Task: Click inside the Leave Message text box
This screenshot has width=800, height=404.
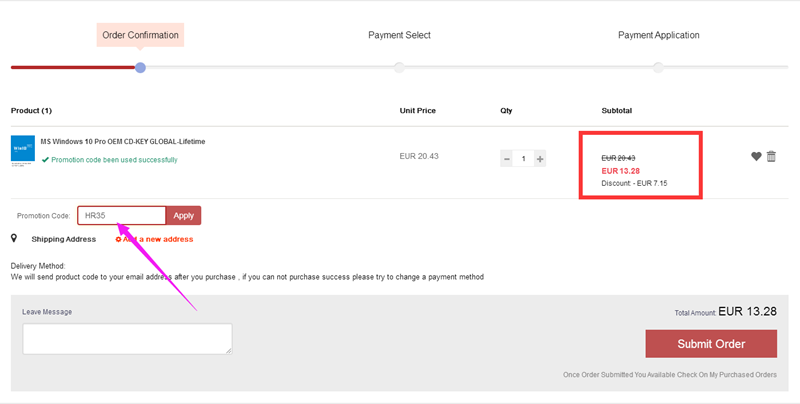Action: (127, 338)
